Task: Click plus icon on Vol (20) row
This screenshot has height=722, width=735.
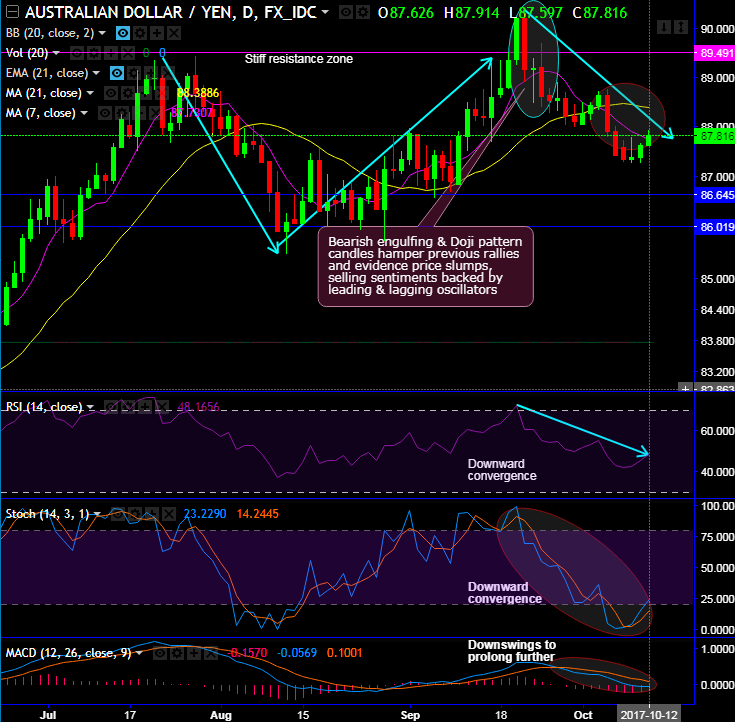Action: 111,53
